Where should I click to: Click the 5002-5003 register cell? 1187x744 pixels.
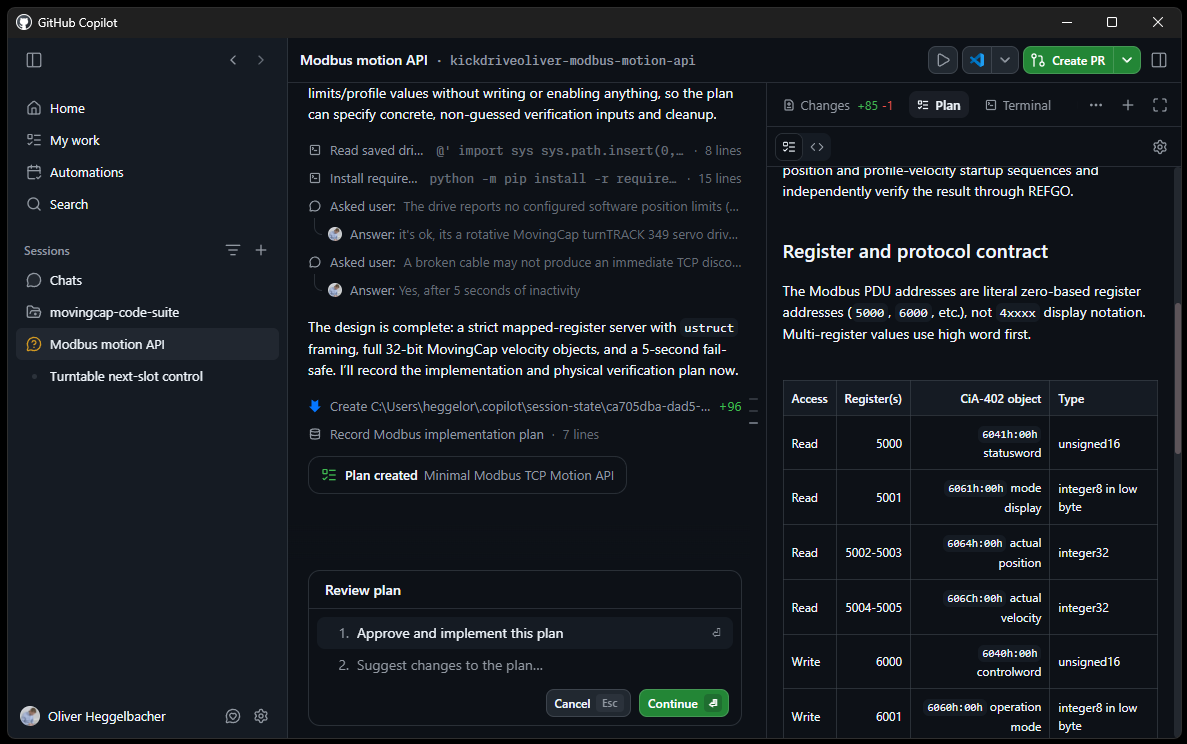(873, 553)
